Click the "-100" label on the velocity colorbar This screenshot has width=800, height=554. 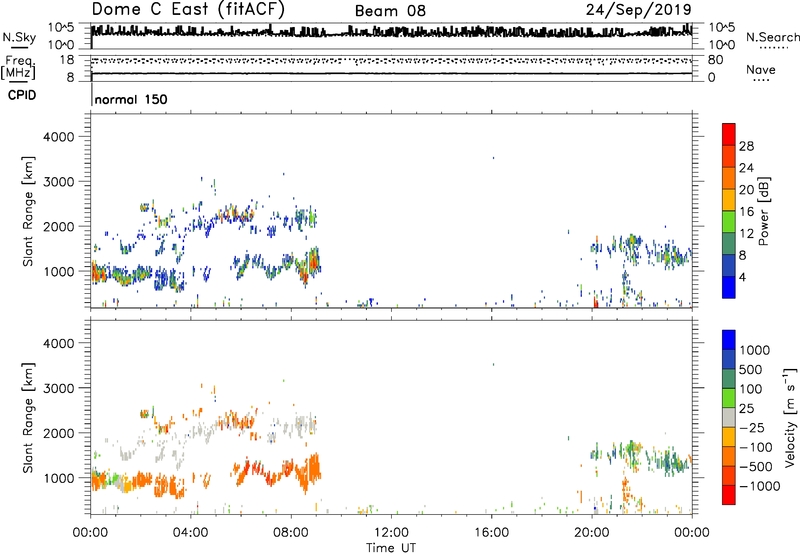pyautogui.click(x=756, y=447)
